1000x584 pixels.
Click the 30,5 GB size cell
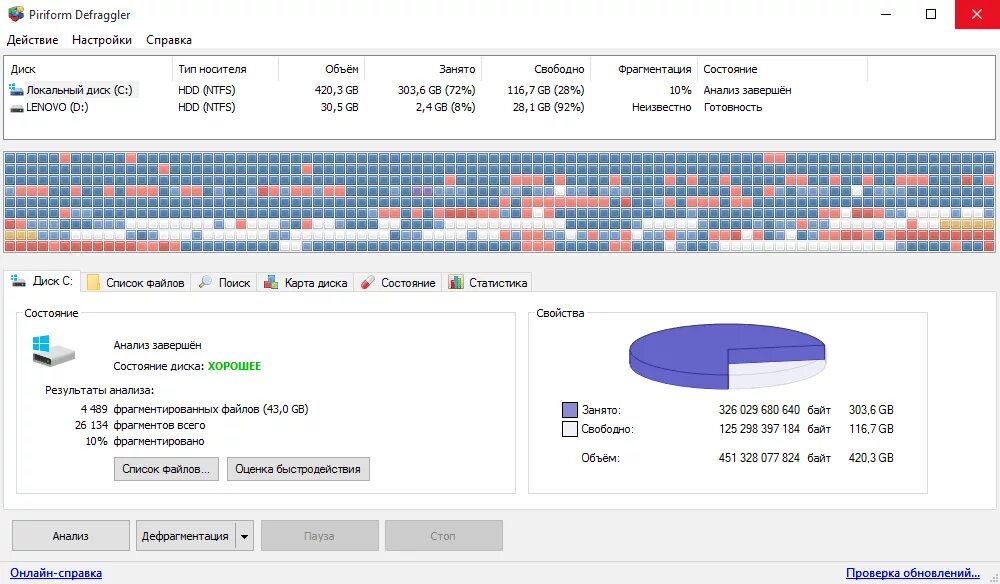point(339,107)
